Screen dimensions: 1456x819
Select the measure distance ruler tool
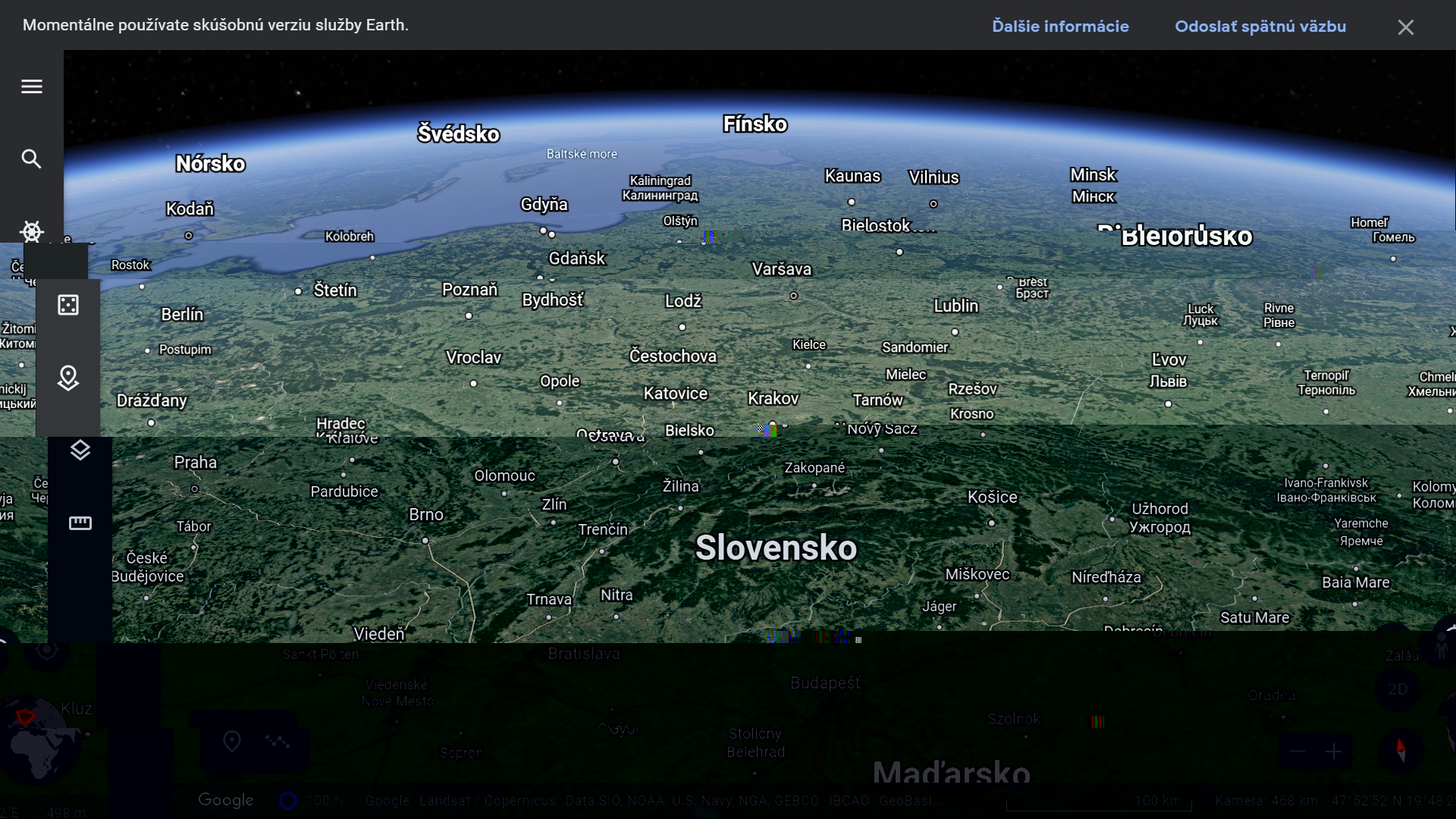click(80, 523)
